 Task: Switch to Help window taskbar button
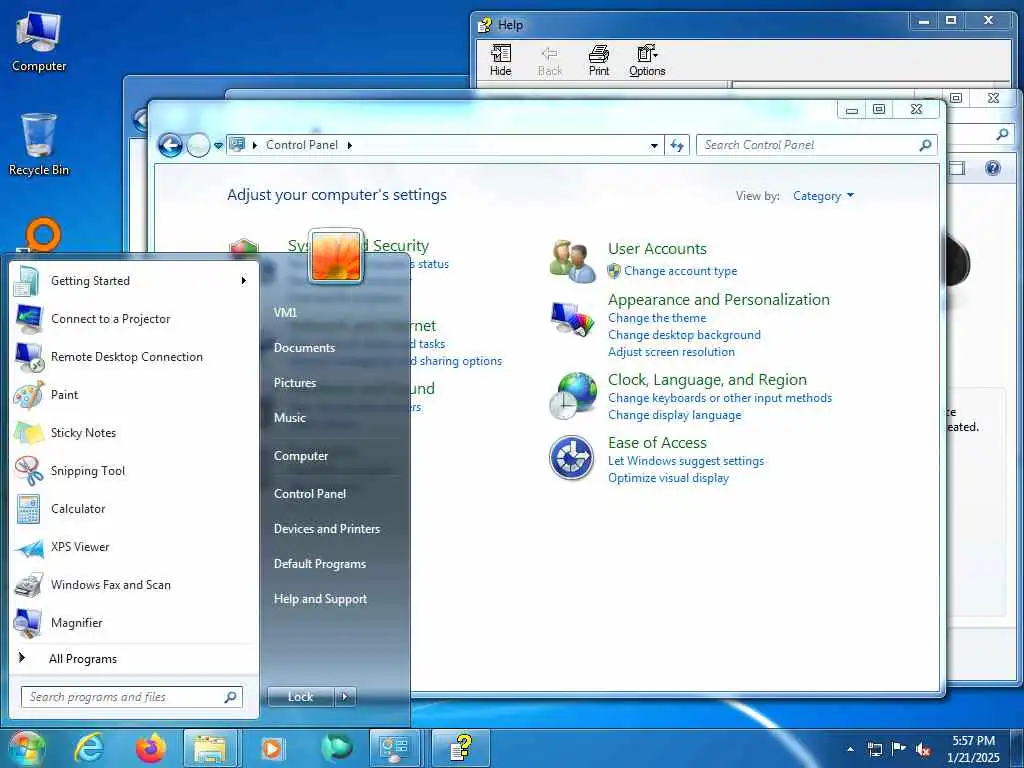point(460,748)
